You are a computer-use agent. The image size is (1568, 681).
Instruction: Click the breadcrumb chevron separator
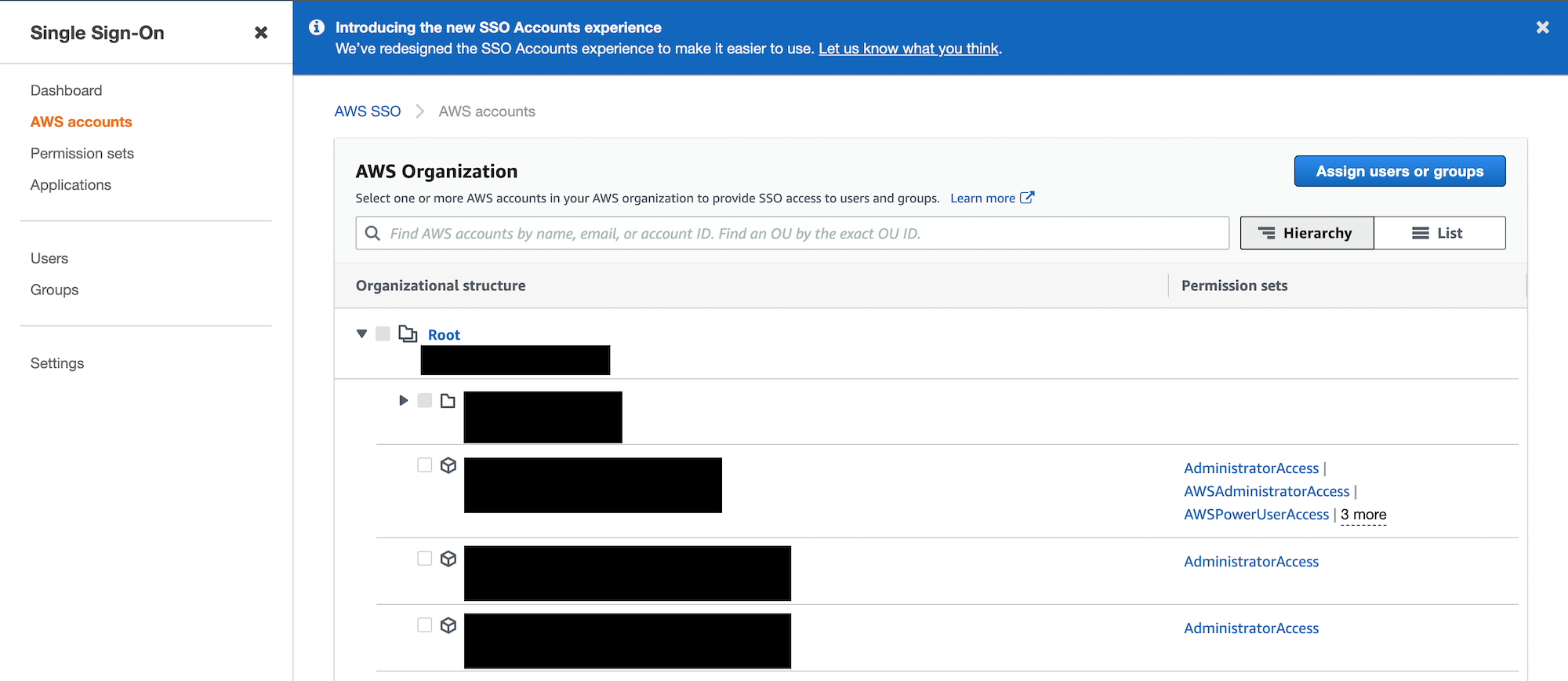pyautogui.click(x=419, y=111)
